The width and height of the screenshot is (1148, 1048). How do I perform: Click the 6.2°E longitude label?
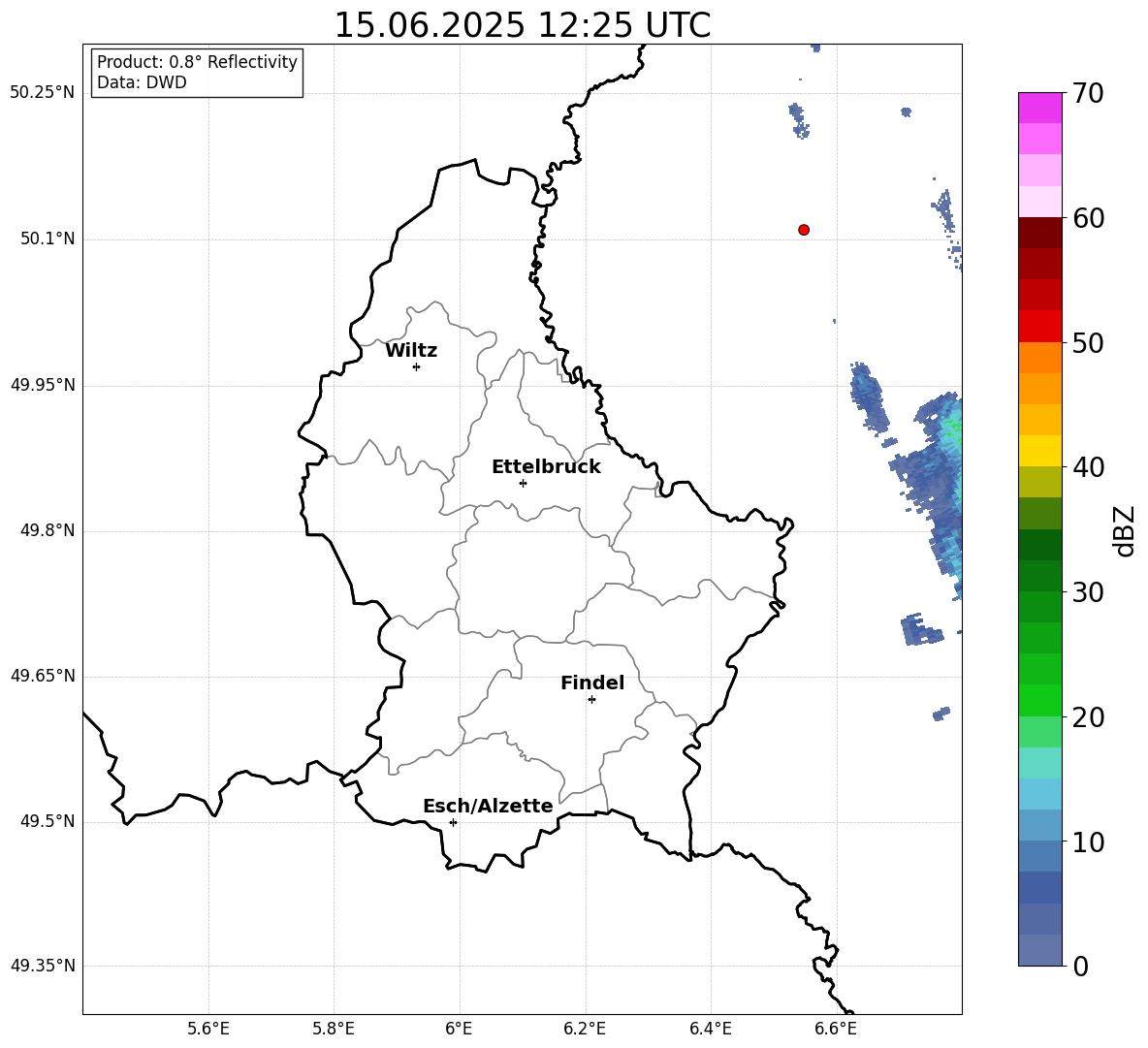pyautogui.click(x=585, y=1030)
